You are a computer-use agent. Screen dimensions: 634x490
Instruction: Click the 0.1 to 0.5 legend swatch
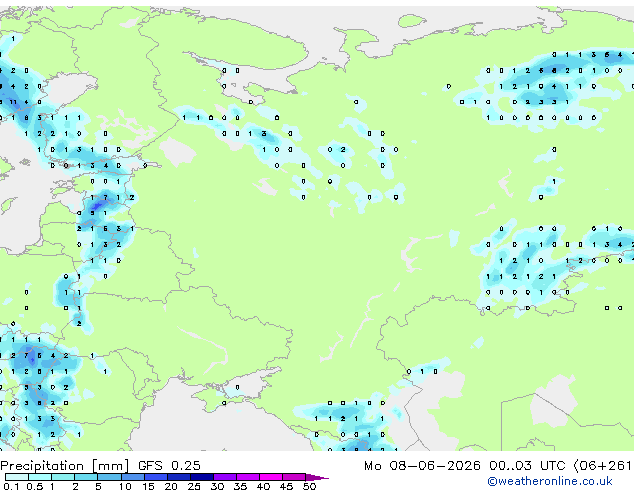[x=17, y=477]
